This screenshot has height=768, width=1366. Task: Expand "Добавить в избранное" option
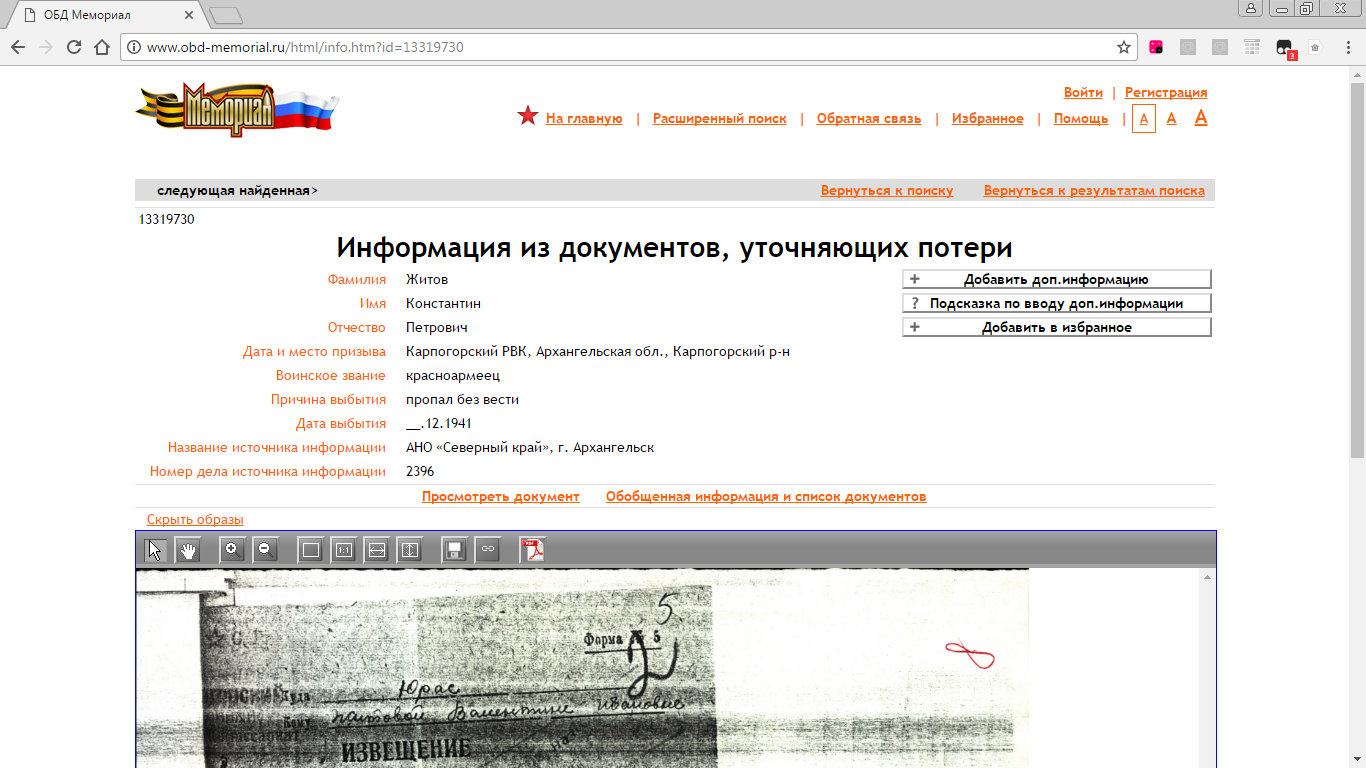[1057, 327]
